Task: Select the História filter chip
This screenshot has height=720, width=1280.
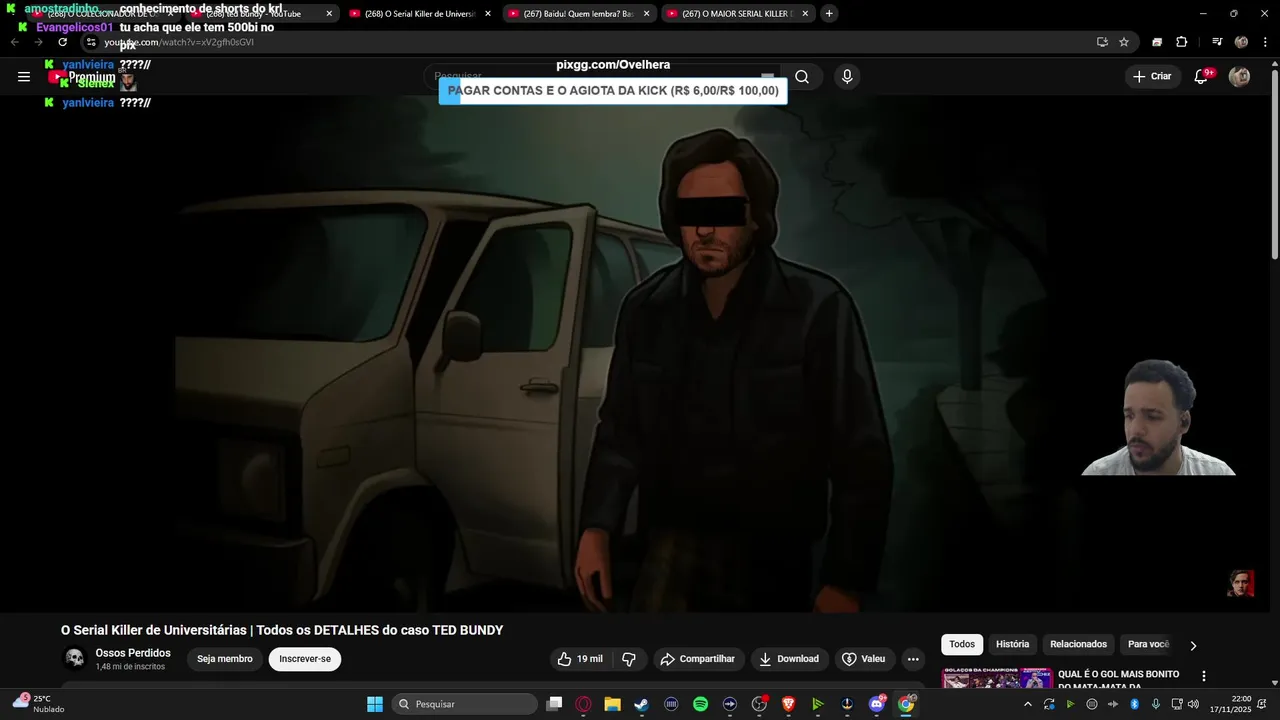Action: [1012, 645]
